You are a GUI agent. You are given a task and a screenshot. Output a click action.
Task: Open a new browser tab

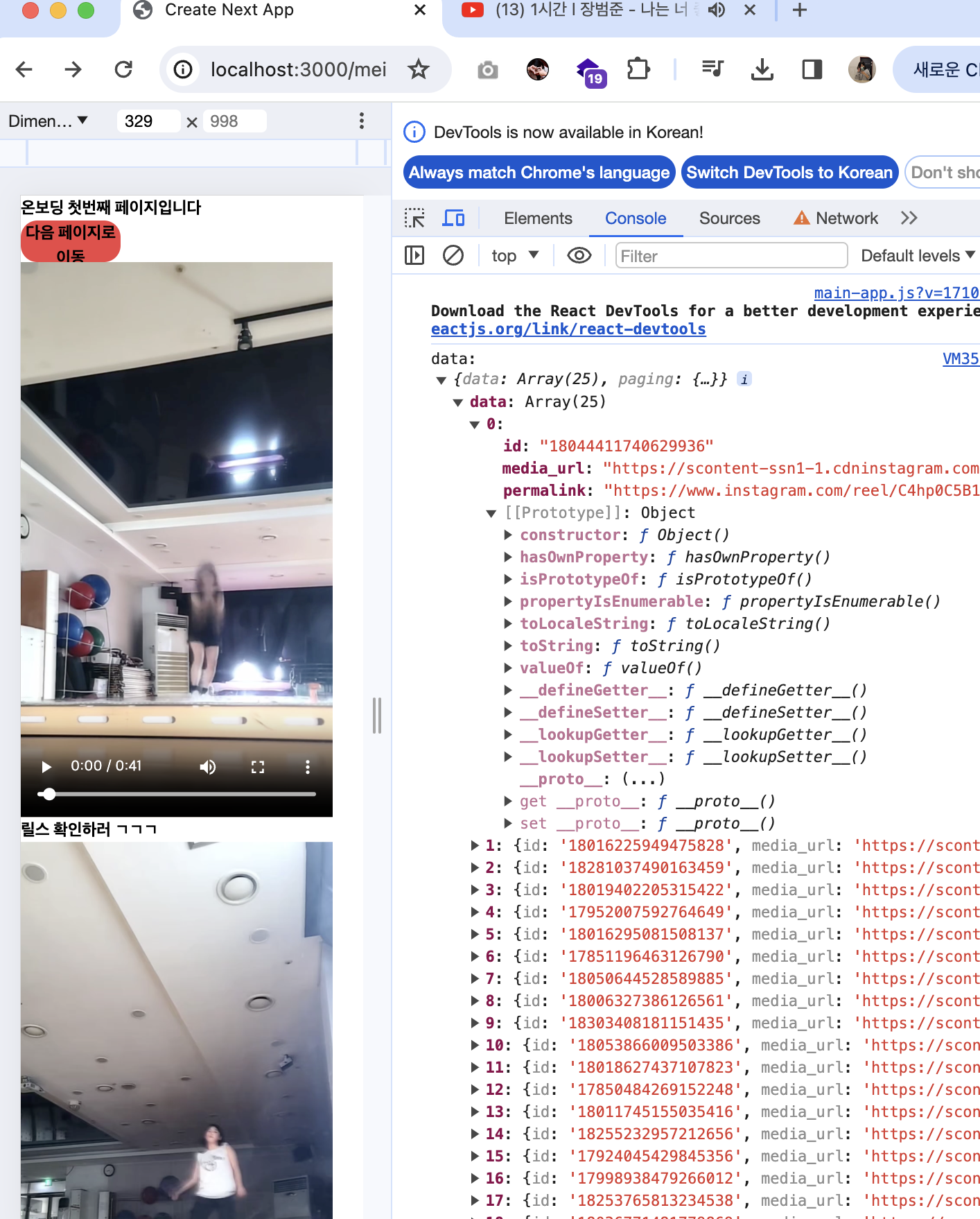click(800, 10)
